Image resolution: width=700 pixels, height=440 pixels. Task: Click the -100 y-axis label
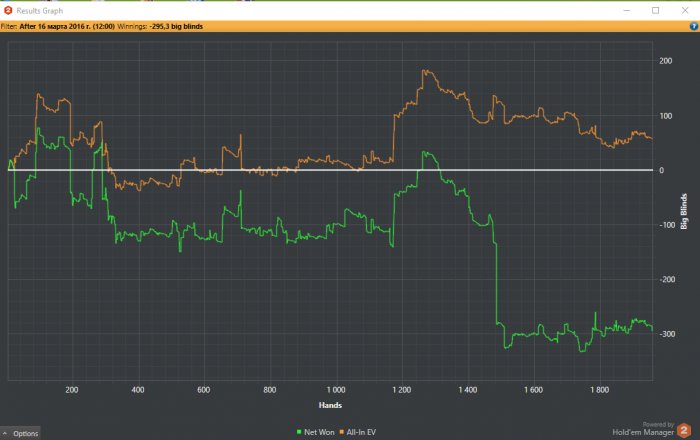click(667, 225)
